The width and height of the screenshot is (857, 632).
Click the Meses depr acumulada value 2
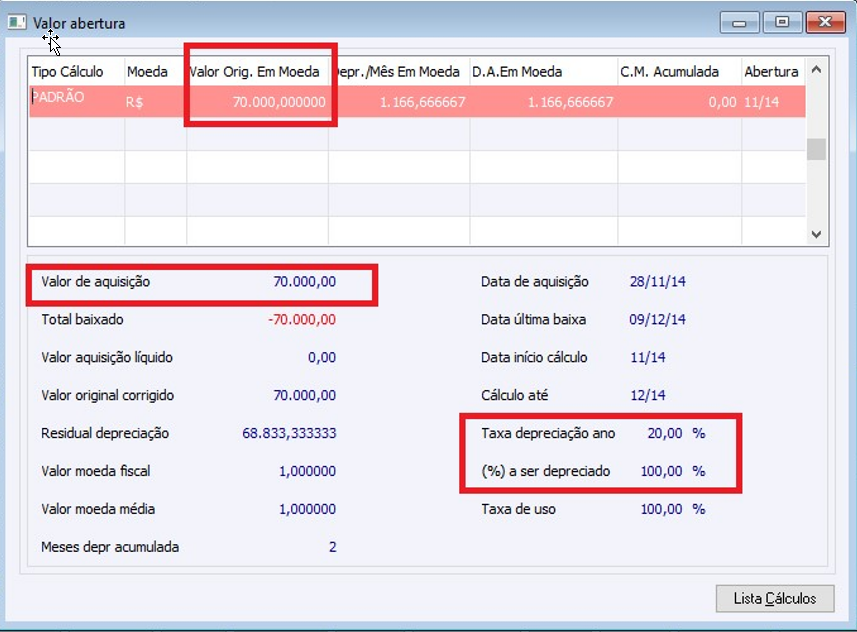[332, 547]
